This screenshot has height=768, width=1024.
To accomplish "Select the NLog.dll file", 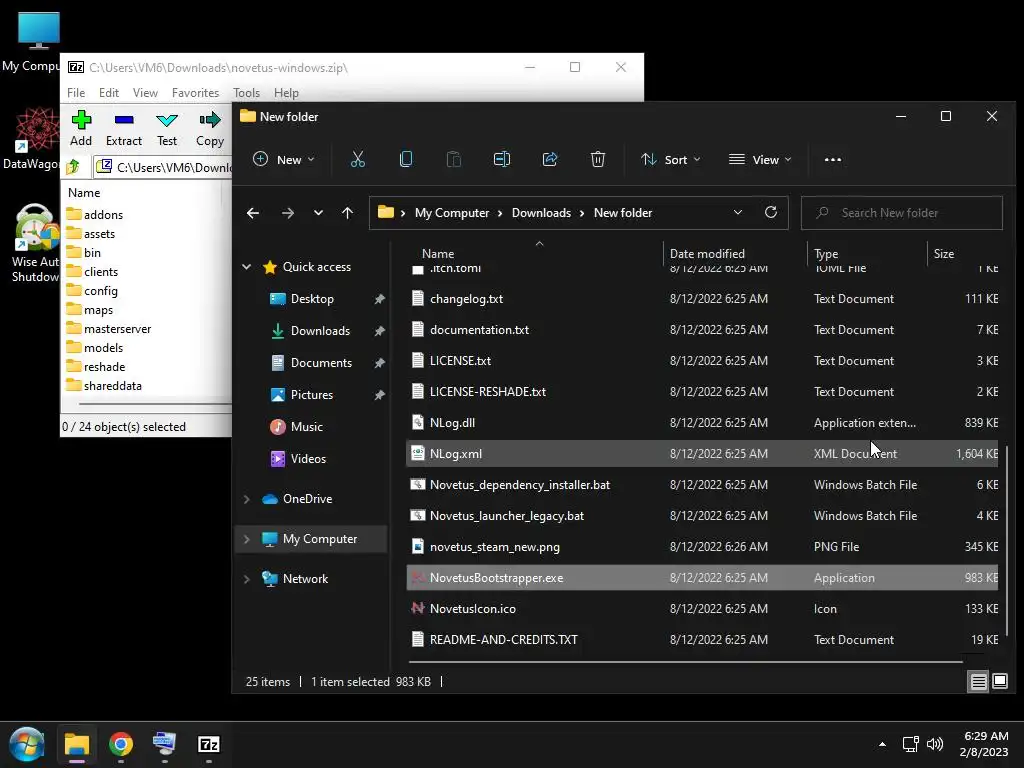I will 702,423.
